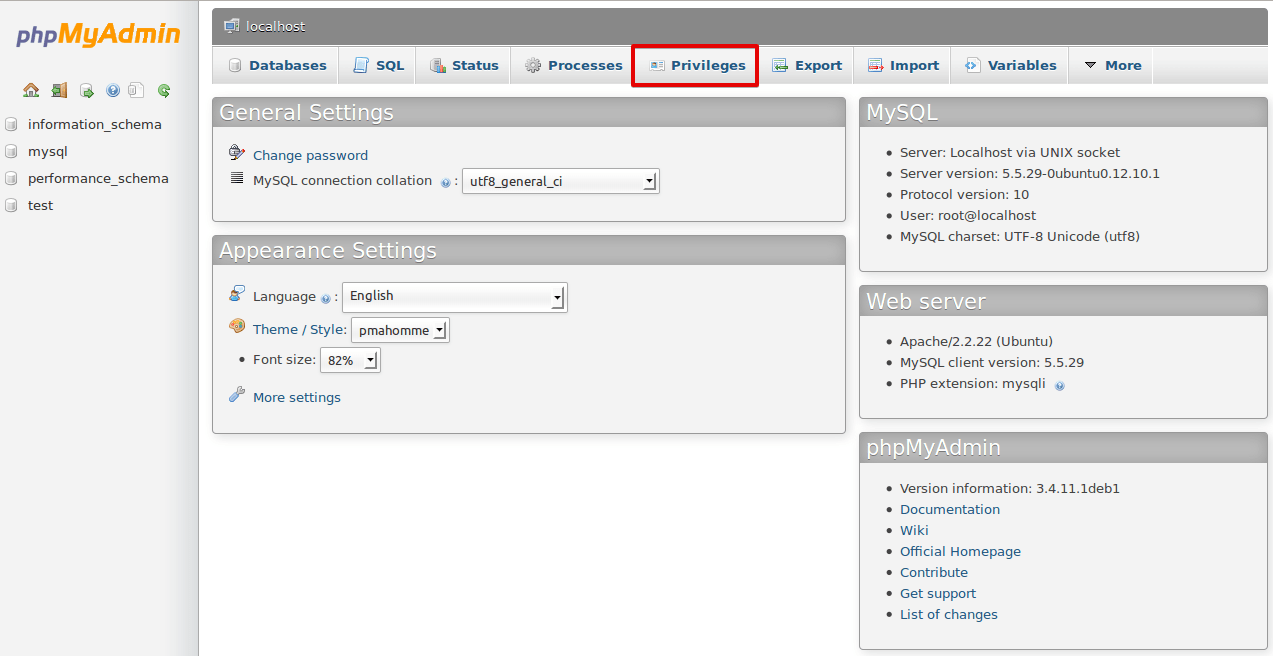Open the Documentation link in phpMyAdmin panel
The image size is (1273, 656).
pyautogui.click(x=950, y=510)
